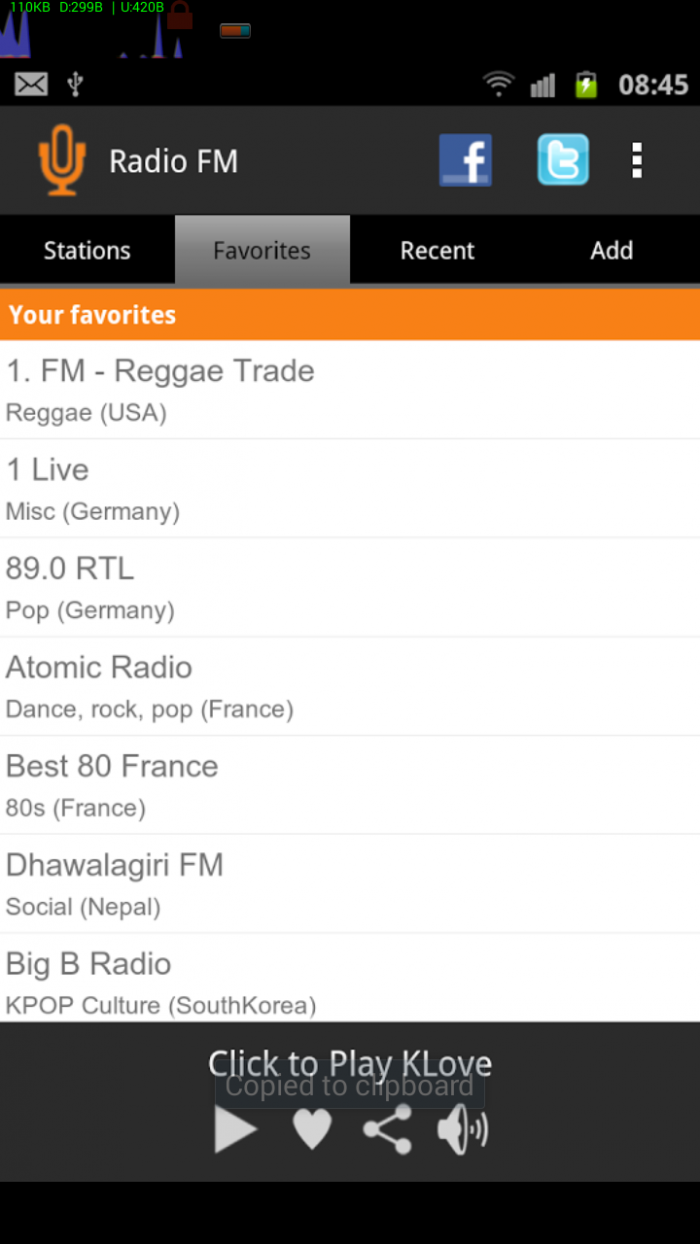Image resolution: width=700 pixels, height=1244 pixels.
Task: Open the Facebook share icon
Action: pyautogui.click(x=465, y=160)
